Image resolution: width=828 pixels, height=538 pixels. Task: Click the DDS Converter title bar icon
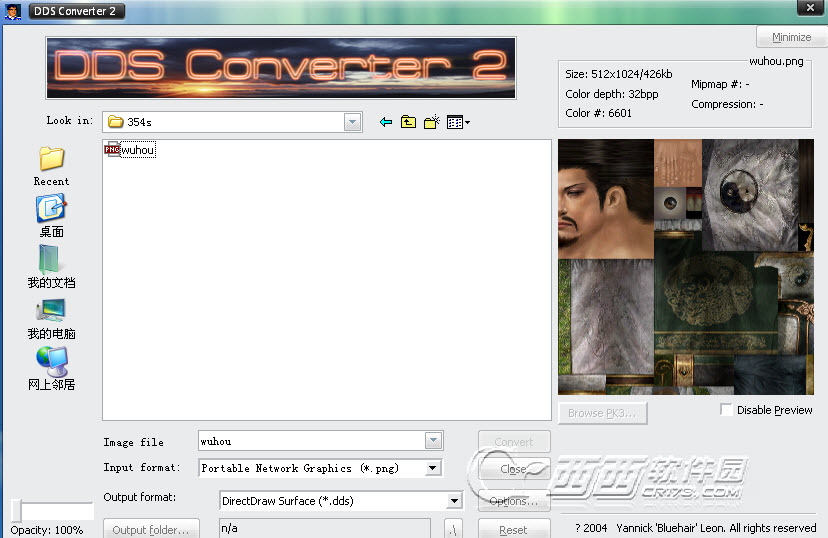[x=13, y=11]
